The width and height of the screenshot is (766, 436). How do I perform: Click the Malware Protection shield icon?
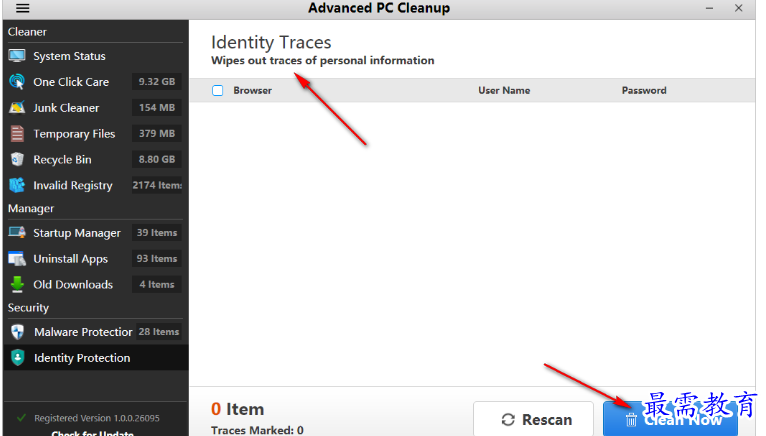click(x=18, y=332)
